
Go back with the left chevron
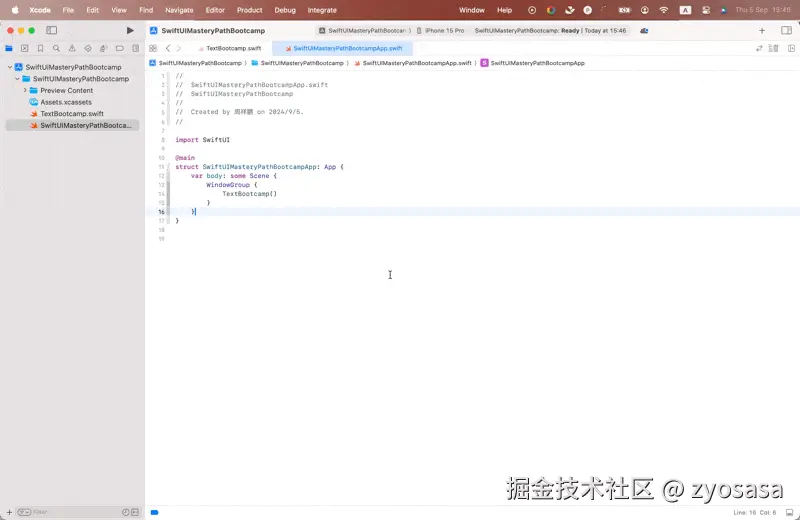(168, 48)
